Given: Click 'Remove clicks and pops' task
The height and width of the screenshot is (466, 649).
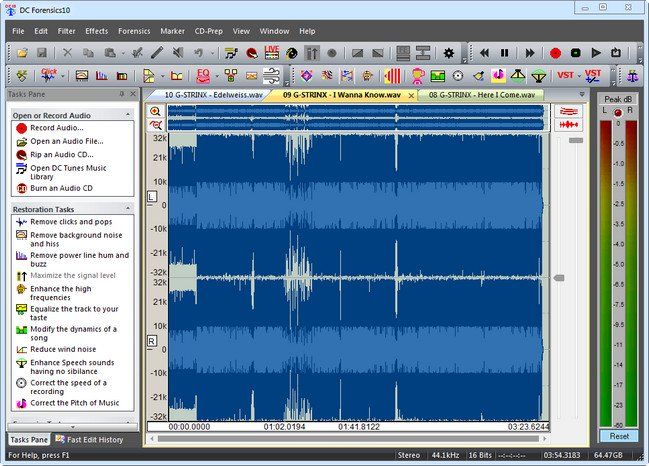Looking at the screenshot, I should coord(70,221).
